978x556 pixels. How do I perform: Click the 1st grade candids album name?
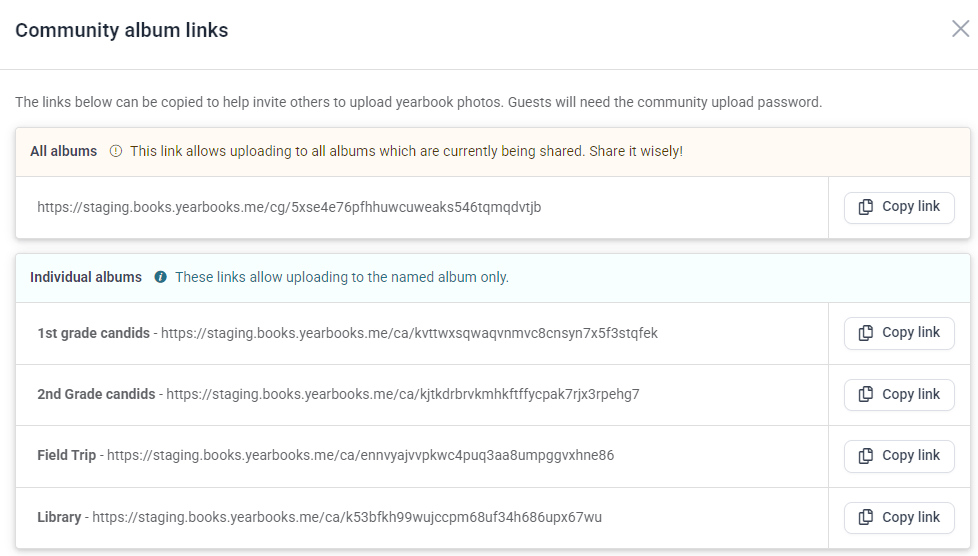(94, 333)
